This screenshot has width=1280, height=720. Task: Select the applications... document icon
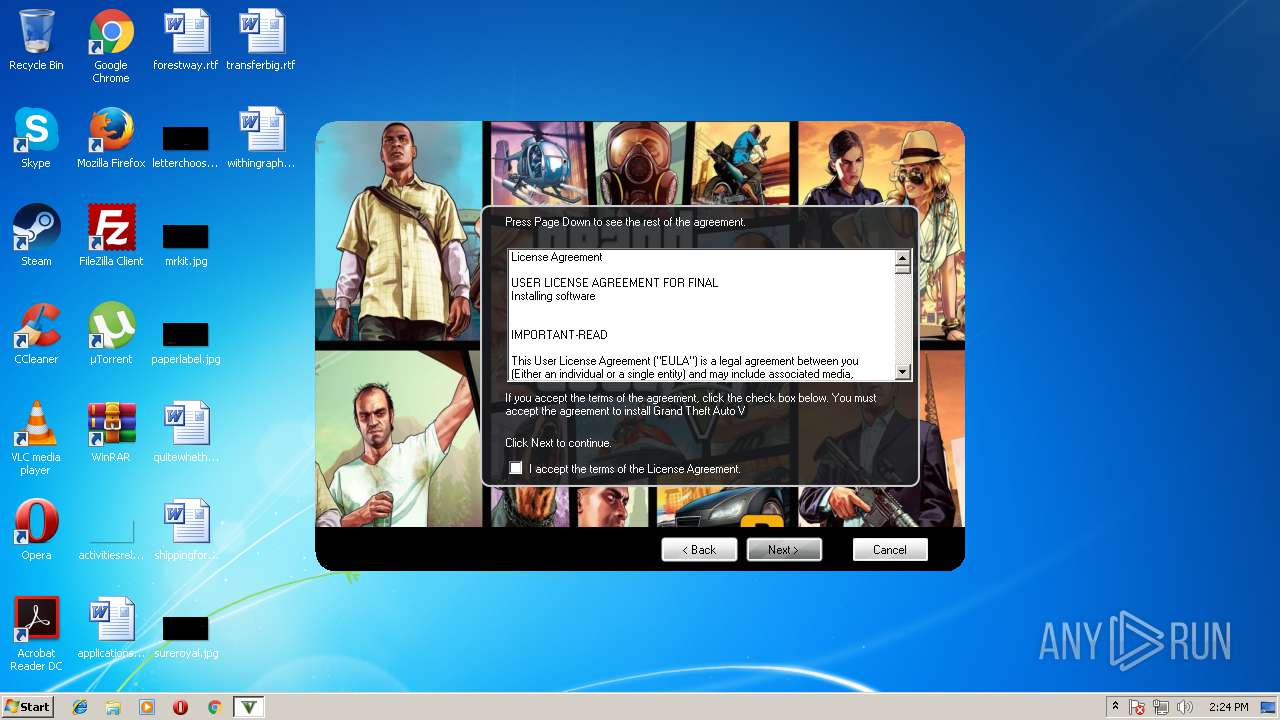(x=111, y=628)
